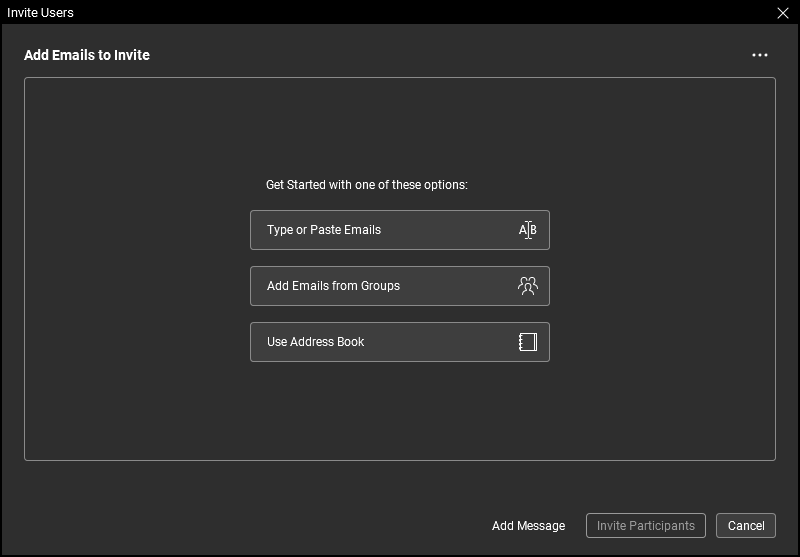Click the address book notebook icon
Viewport: 800px width, 557px height.
(x=527, y=342)
